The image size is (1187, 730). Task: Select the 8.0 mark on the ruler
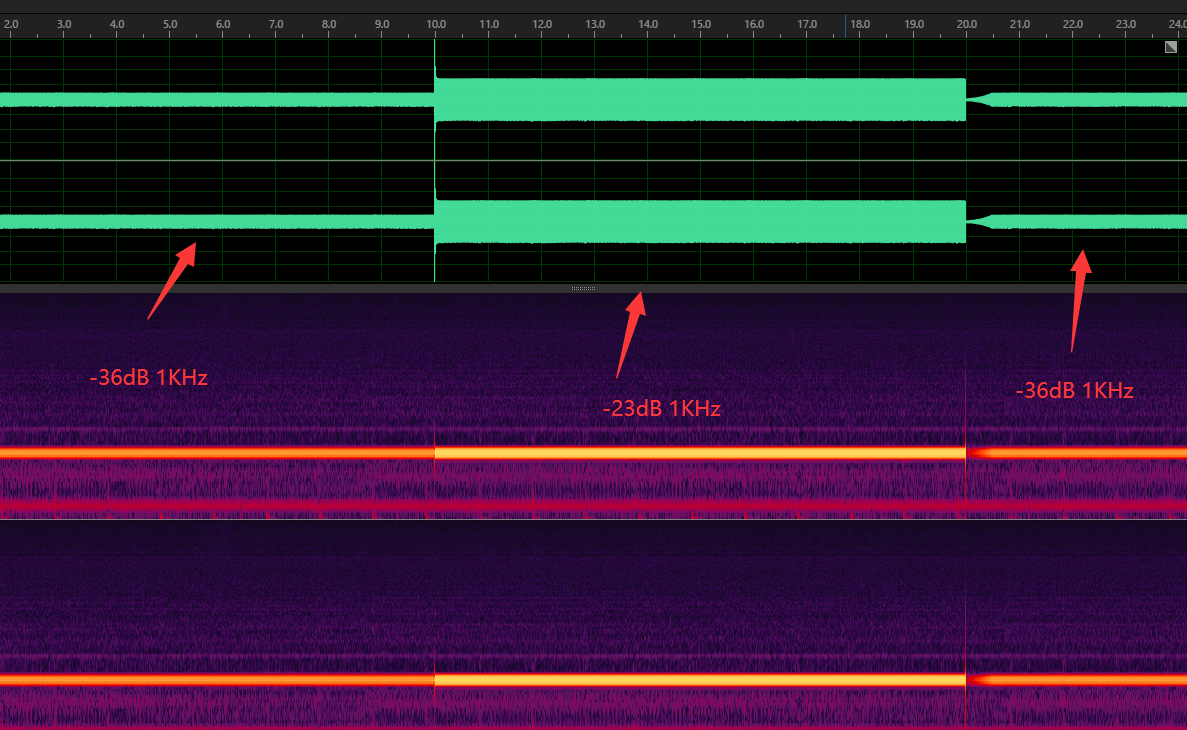click(x=329, y=24)
